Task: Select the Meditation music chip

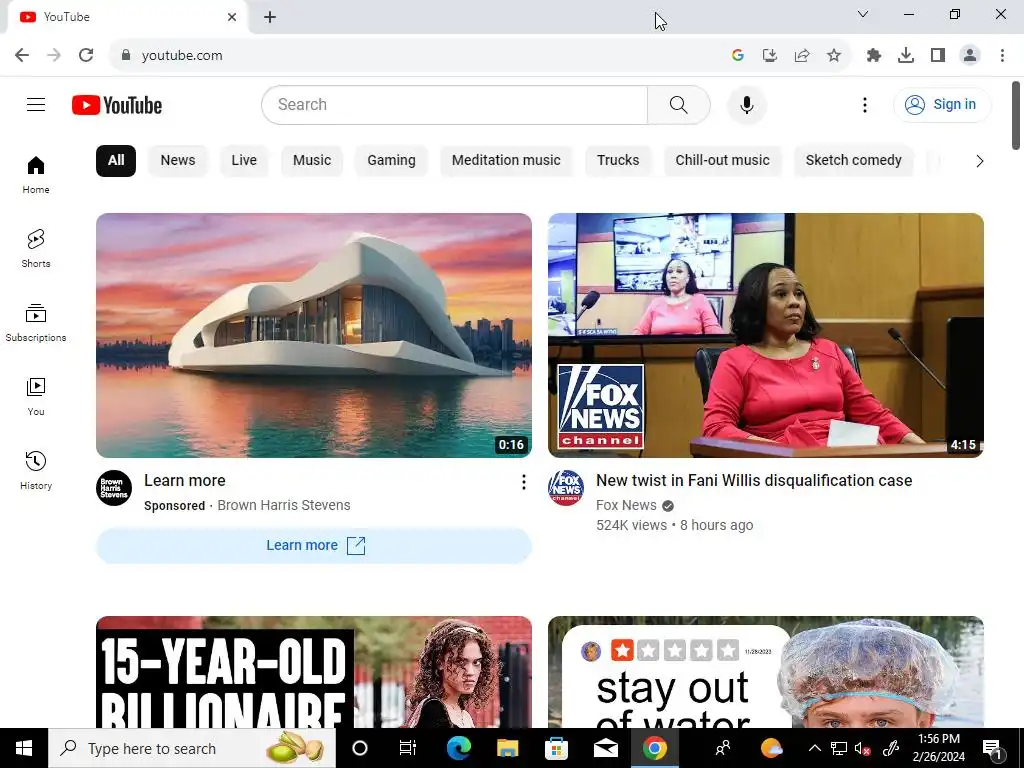Action: [x=506, y=161]
